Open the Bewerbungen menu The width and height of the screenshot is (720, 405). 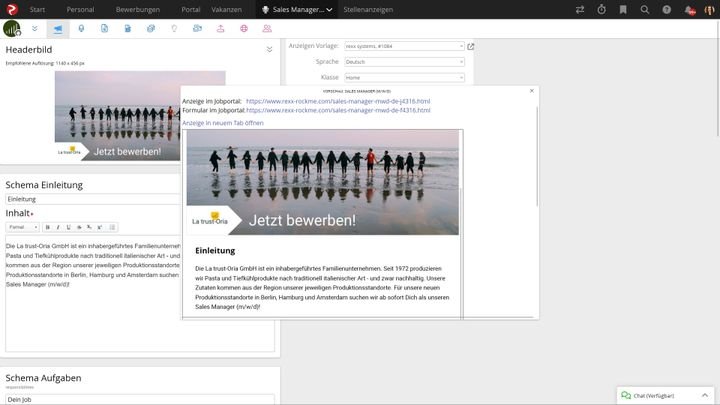(137, 9)
